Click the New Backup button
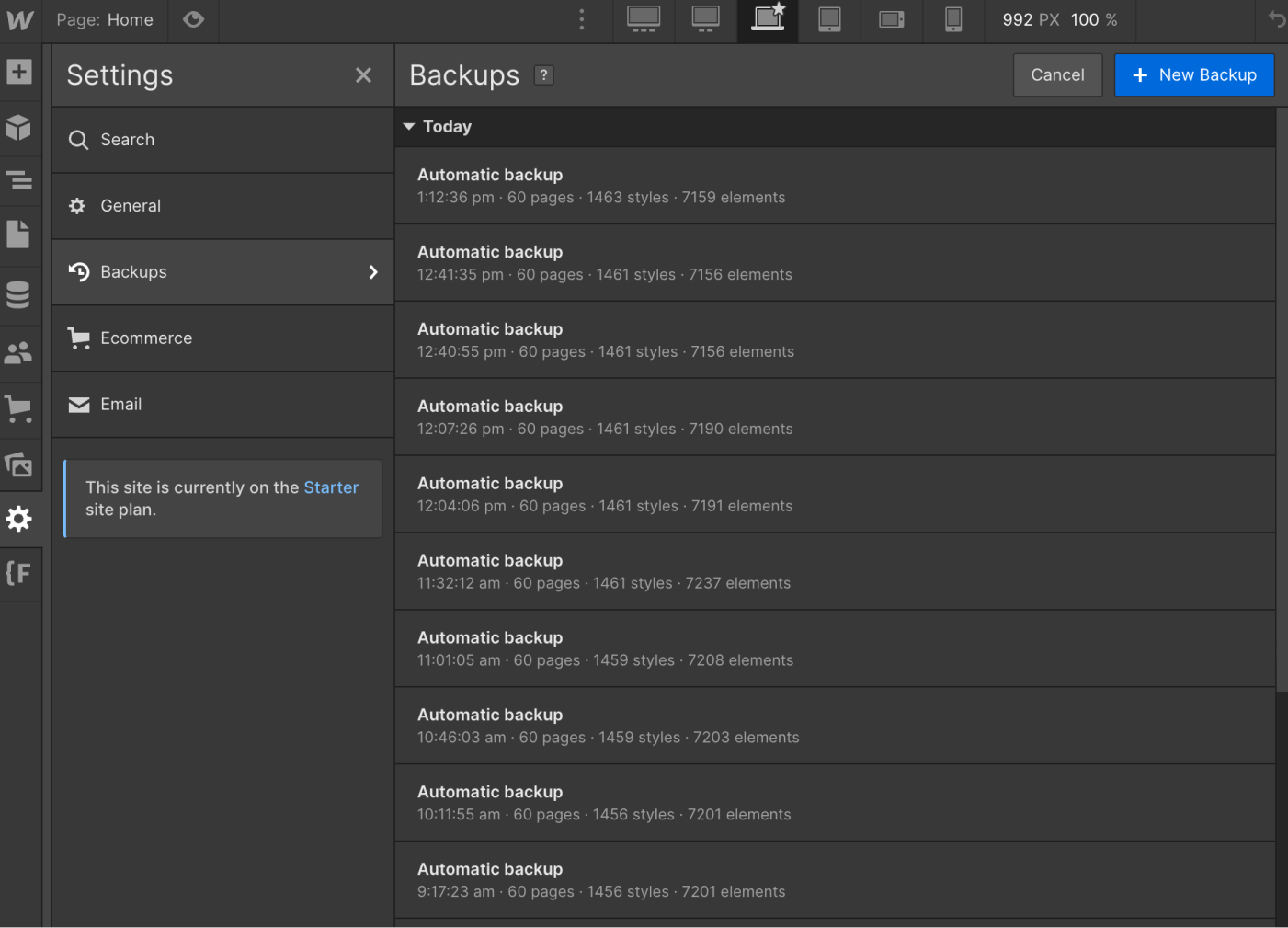The width and height of the screenshot is (1288, 928). (1194, 74)
